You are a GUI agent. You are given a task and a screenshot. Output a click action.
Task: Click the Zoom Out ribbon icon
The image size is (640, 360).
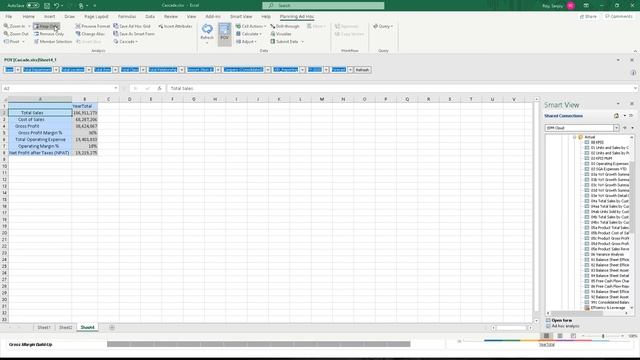click(16, 34)
